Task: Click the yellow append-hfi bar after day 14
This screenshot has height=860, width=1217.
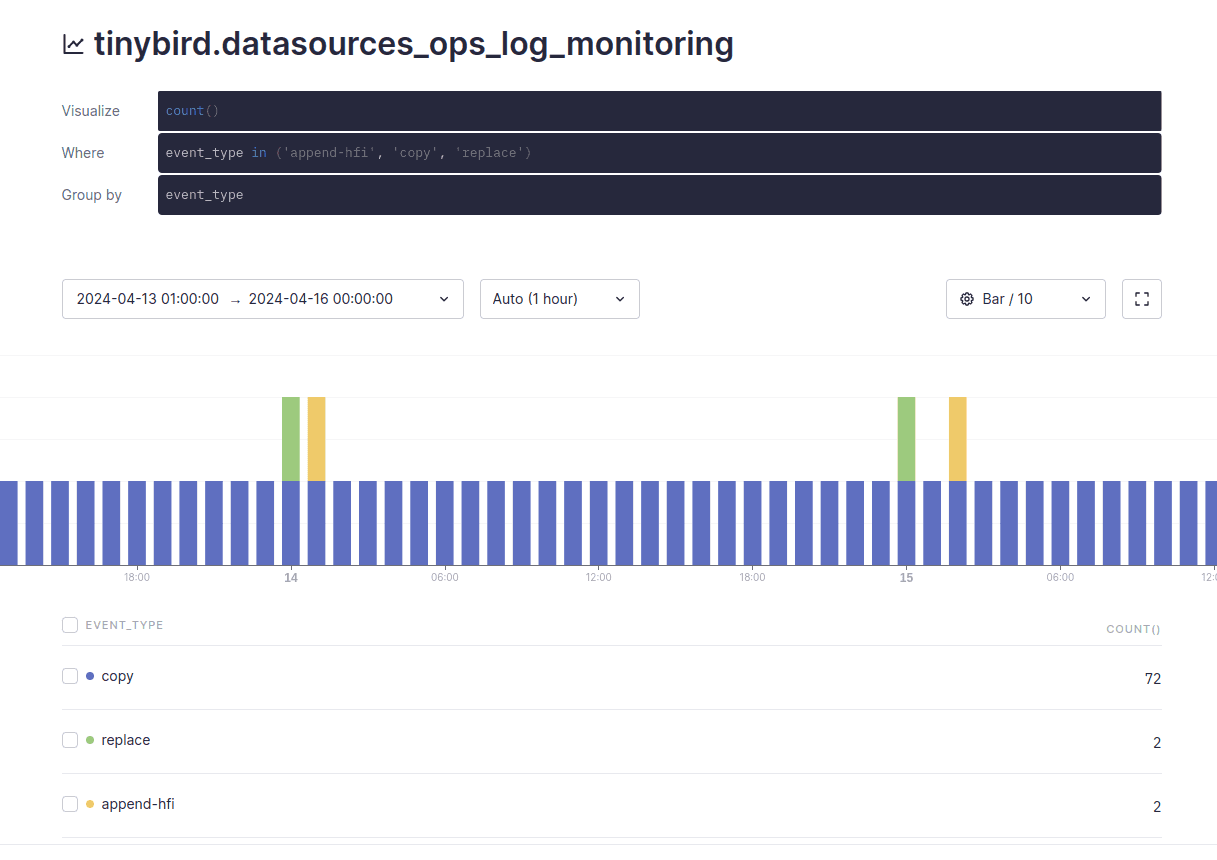Action: tap(316, 439)
